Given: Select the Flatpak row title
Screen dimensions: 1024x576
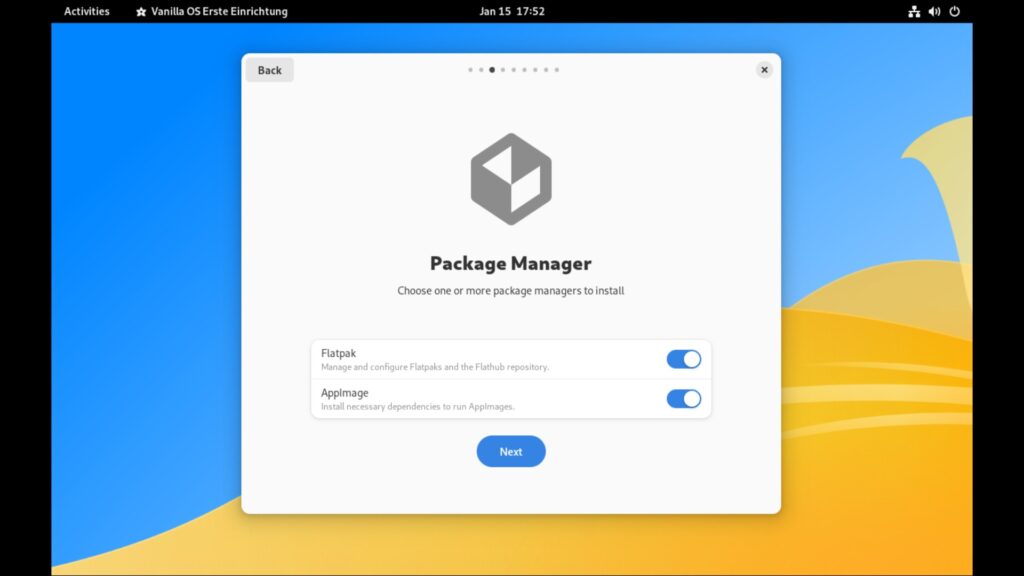Looking at the screenshot, I should pyautogui.click(x=338, y=353).
